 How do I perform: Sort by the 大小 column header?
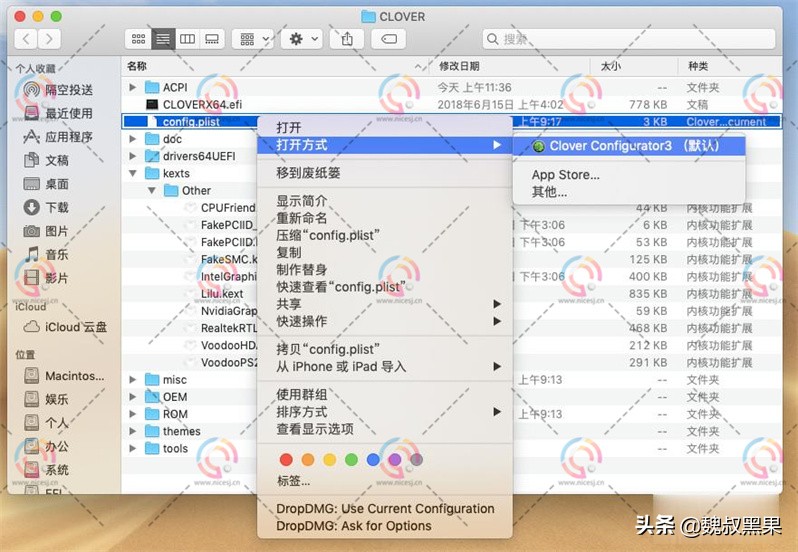click(x=634, y=66)
